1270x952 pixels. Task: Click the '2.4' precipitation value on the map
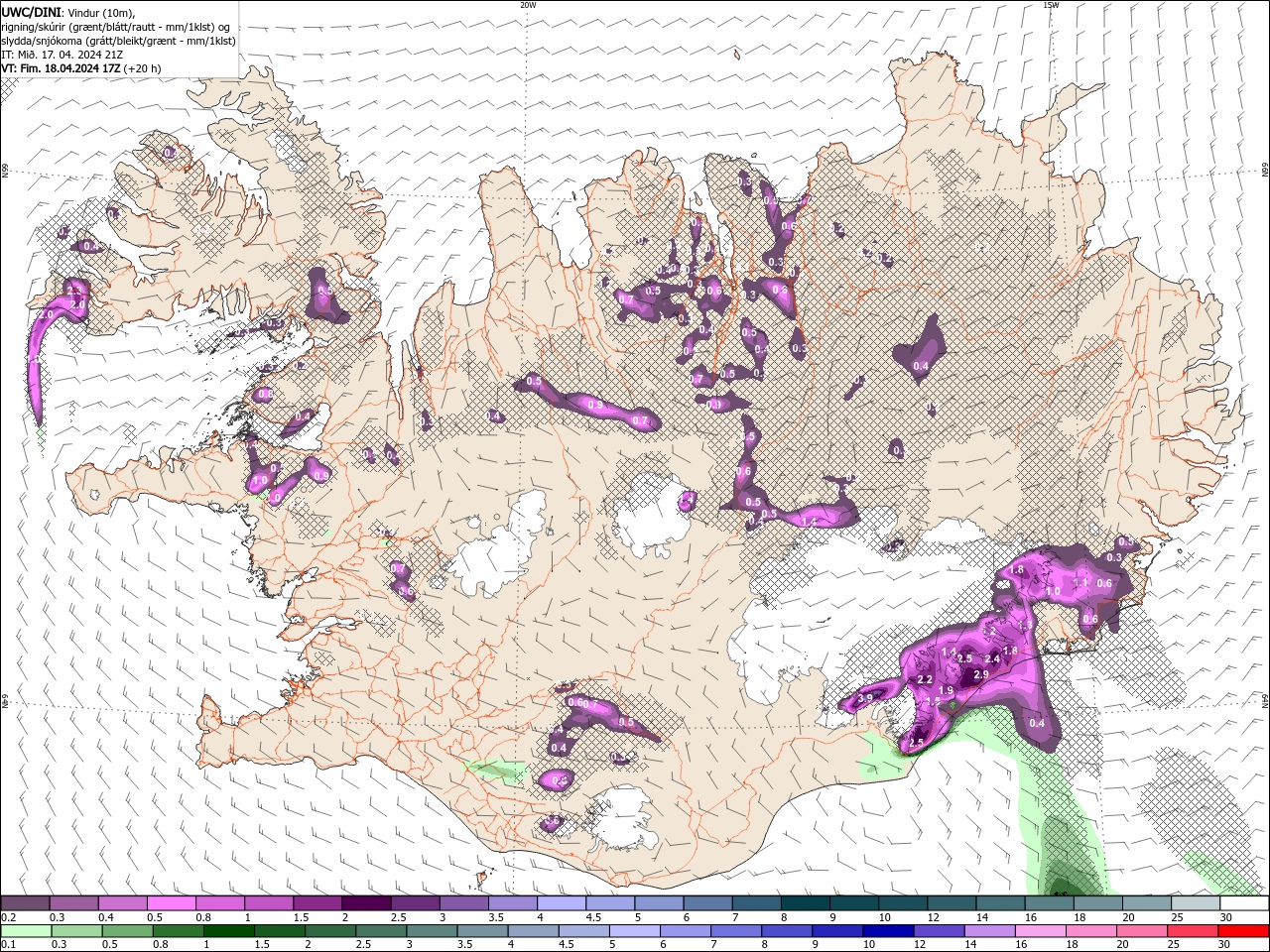pos(991,659)
